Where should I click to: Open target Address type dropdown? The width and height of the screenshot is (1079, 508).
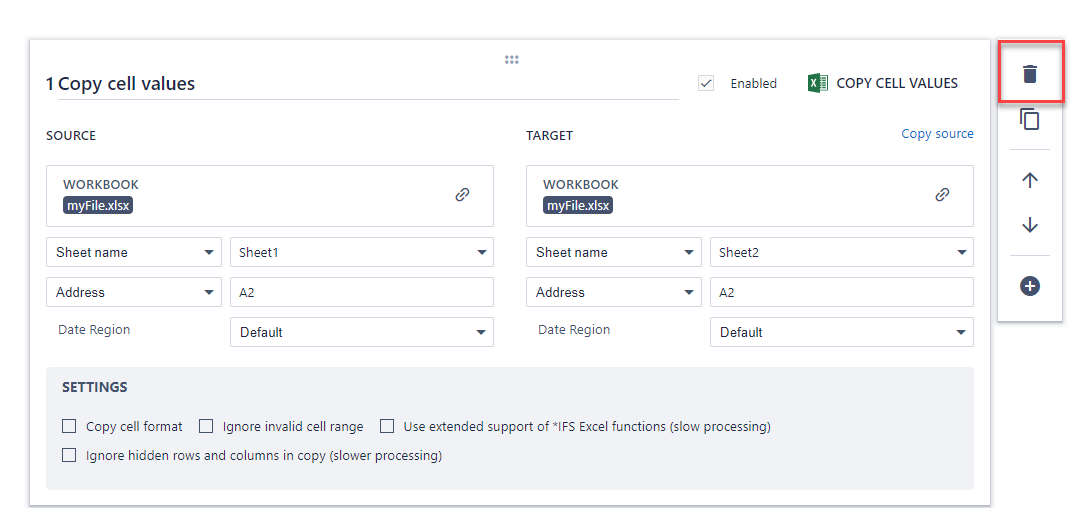click(x=613, y=292)
